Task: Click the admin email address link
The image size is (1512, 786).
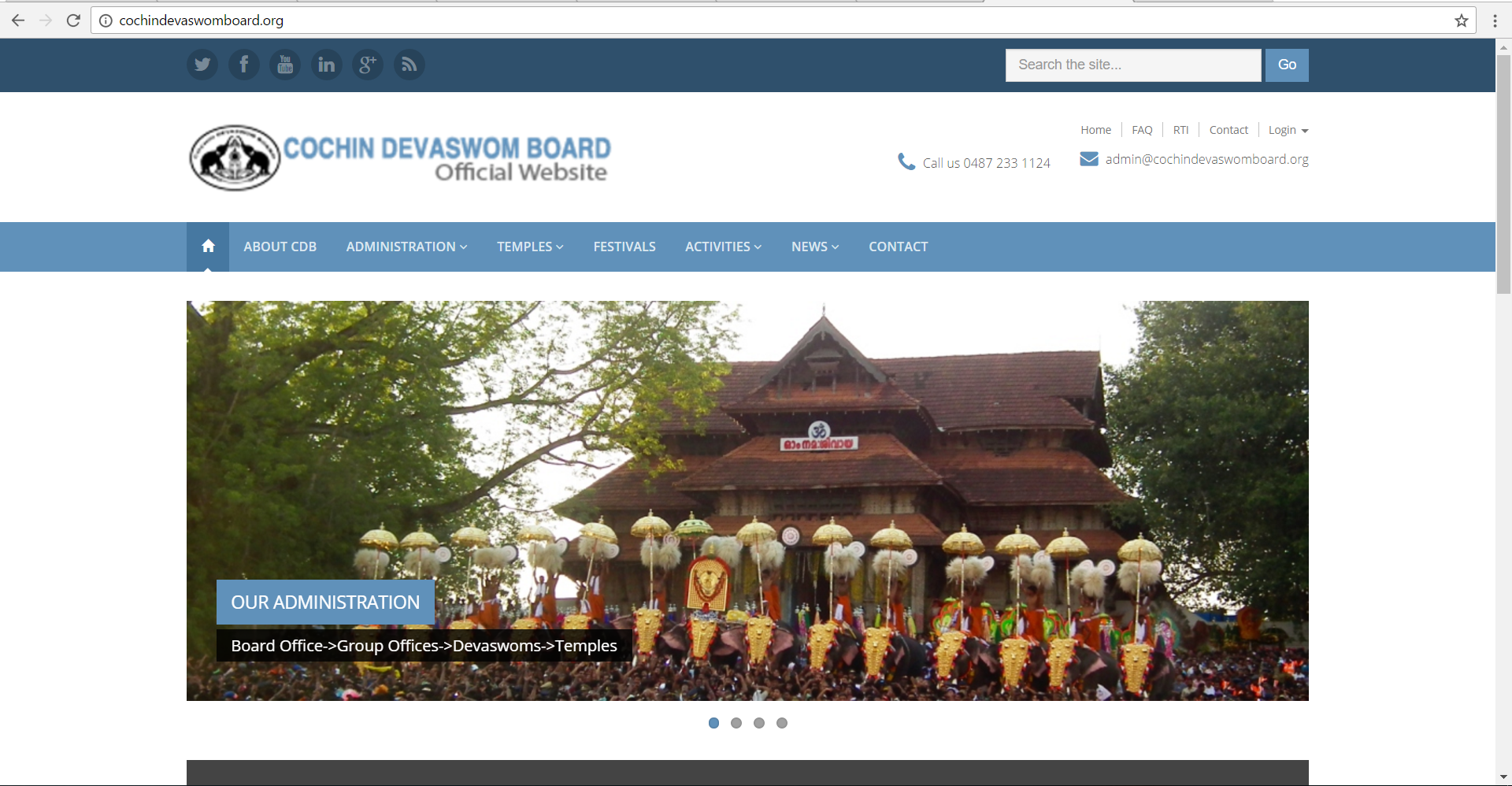Action: [x=1206, y=159]
